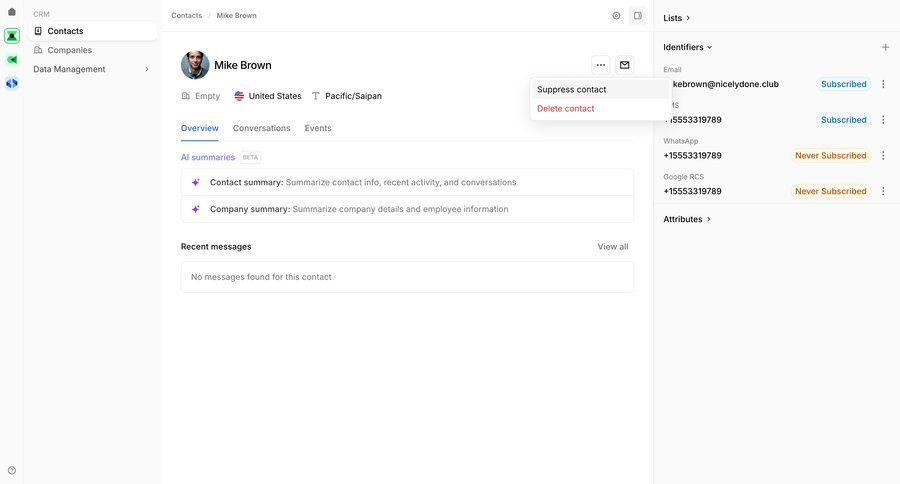The height and width of the screenshot is (484, 900).
Task: Click sparkle icon beside Company summary
Action: (196, 209)
